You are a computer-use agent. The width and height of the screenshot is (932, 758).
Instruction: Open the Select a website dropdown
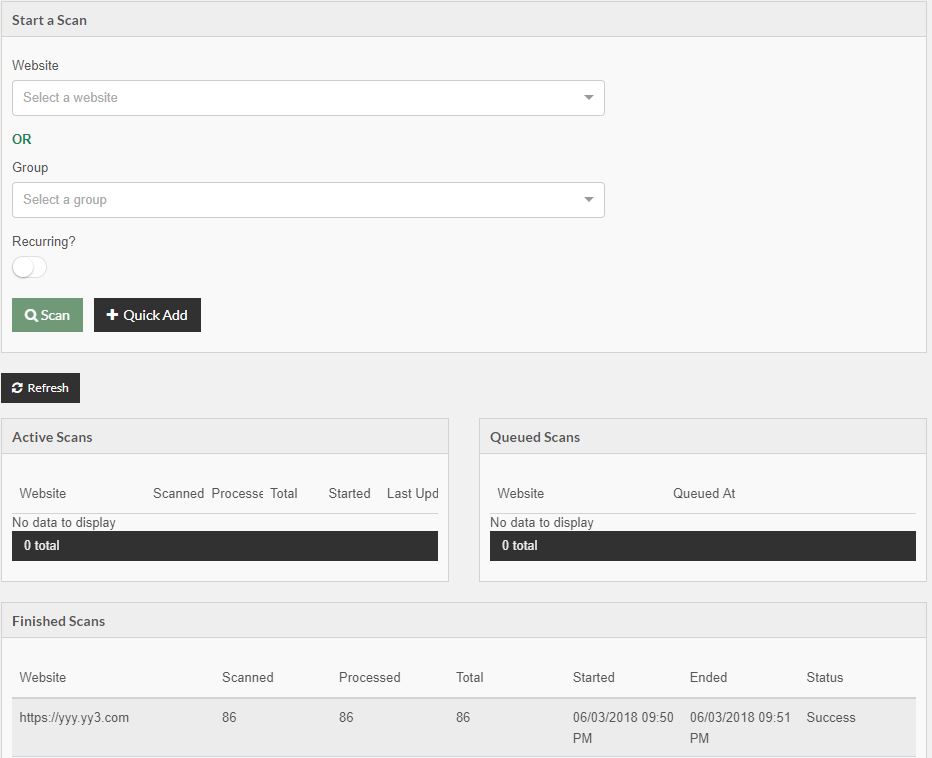(x=308, y=98)
